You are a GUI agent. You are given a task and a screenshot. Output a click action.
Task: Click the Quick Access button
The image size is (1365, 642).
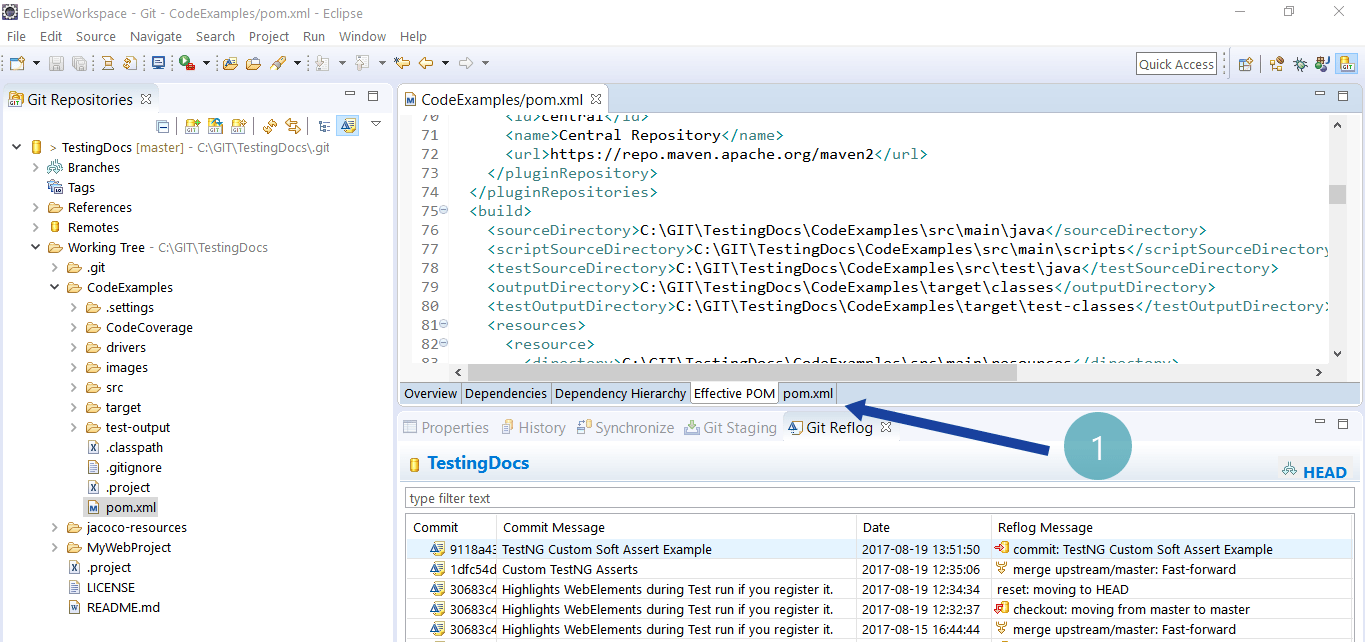point(1176,63)
